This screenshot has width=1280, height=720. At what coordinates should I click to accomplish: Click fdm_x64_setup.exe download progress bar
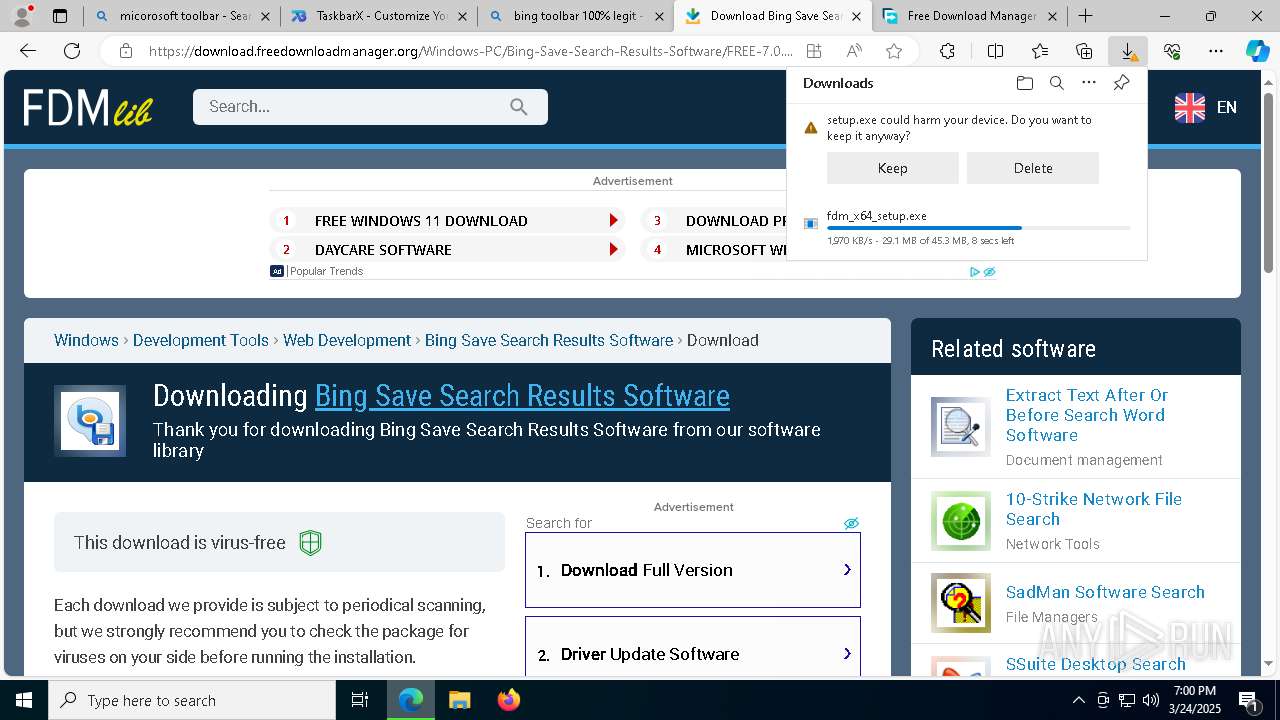tap(979, 228)
